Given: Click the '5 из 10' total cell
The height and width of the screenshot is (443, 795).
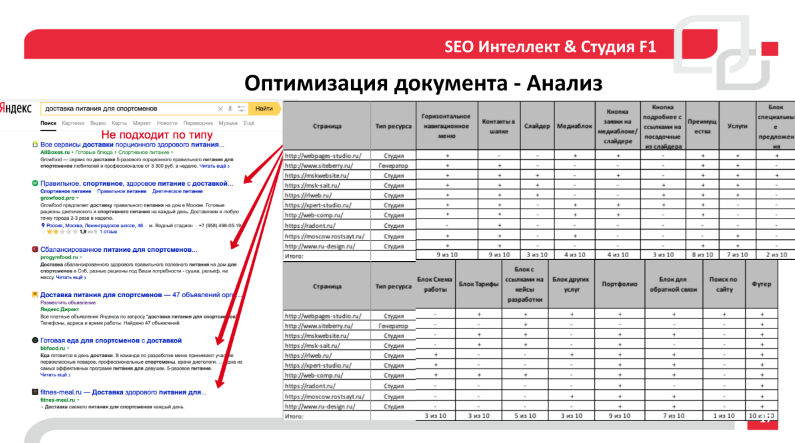Looking at the screenshot, I should [x=525, y=416].
